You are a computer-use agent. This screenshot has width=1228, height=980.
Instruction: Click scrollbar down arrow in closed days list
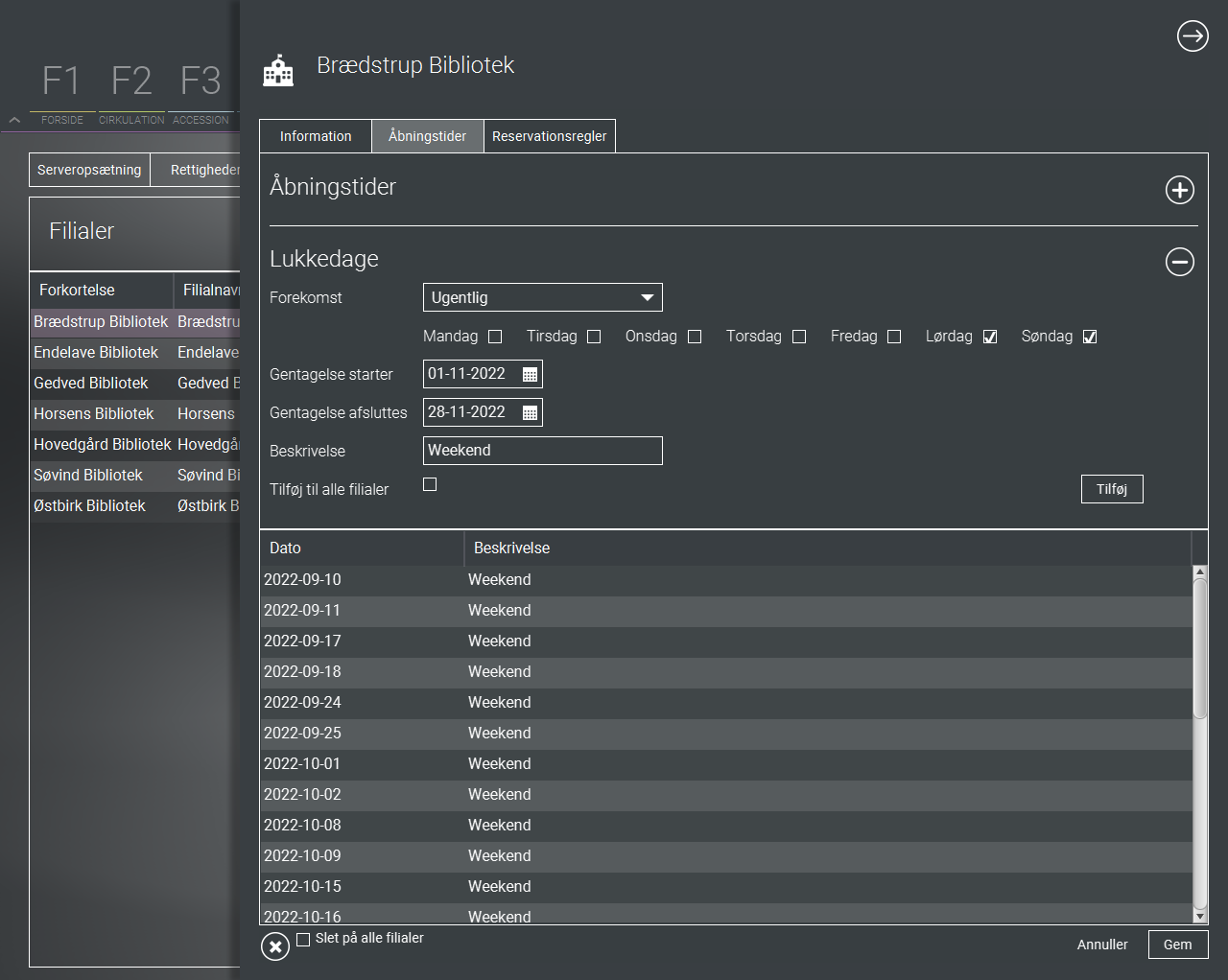pyautogui.click(x=1200, y=917)
